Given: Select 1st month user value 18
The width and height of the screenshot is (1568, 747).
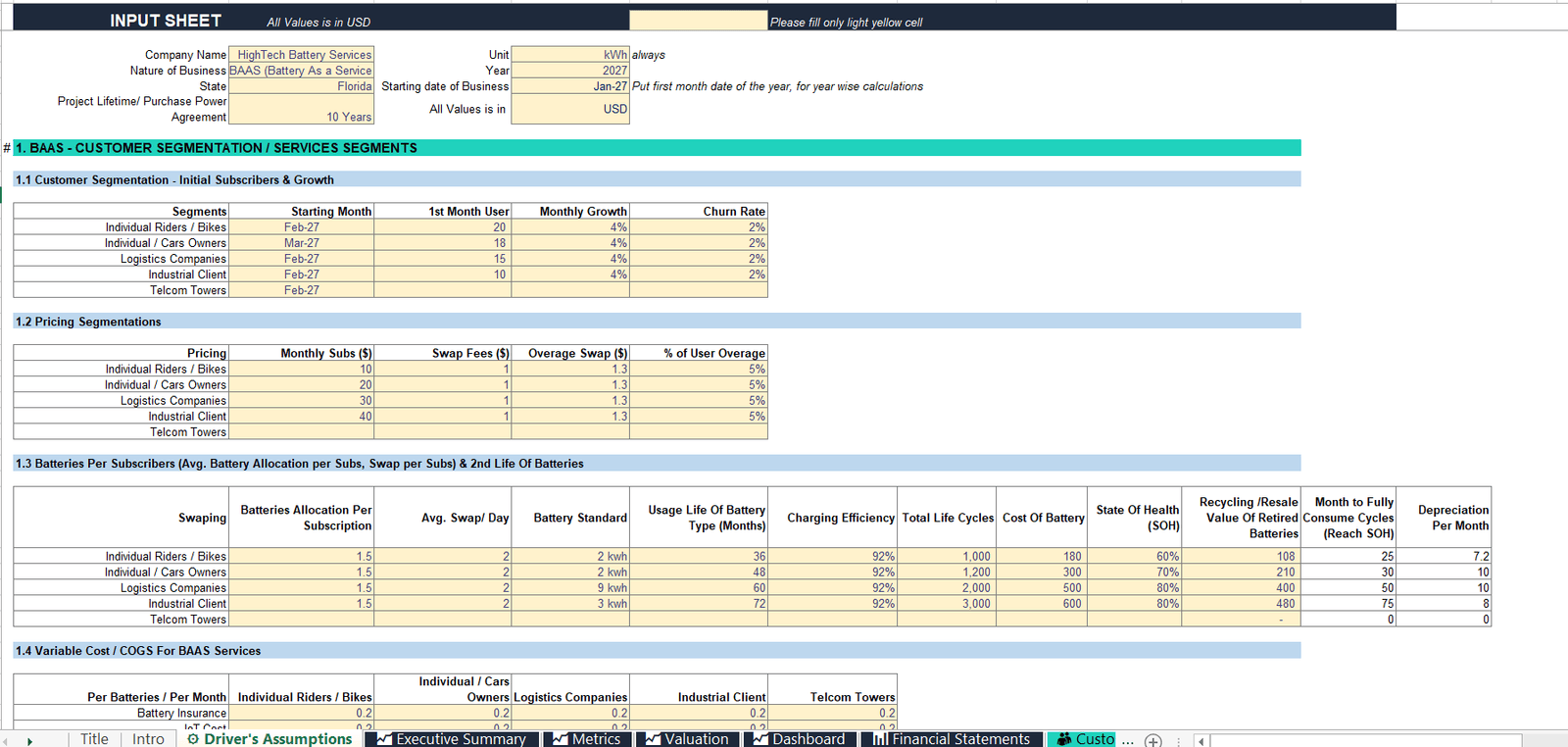Looking at the screenshot, I should pos(443,243).
